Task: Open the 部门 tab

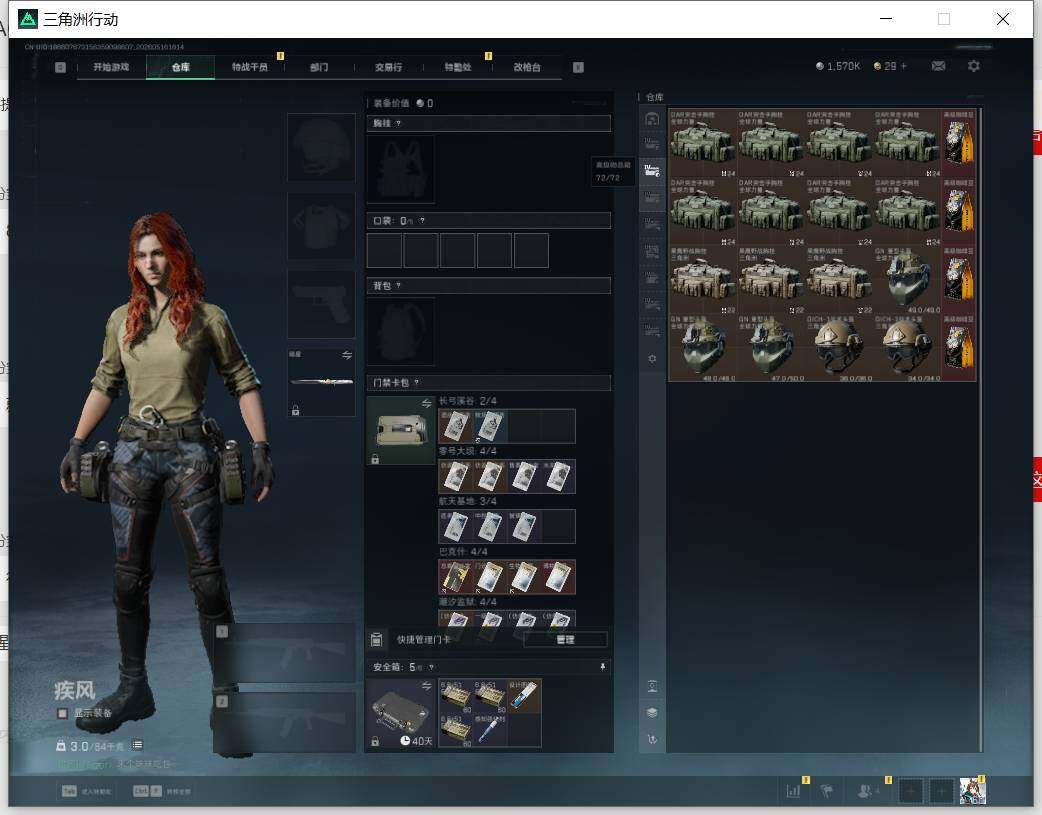Action: [319, 67]
